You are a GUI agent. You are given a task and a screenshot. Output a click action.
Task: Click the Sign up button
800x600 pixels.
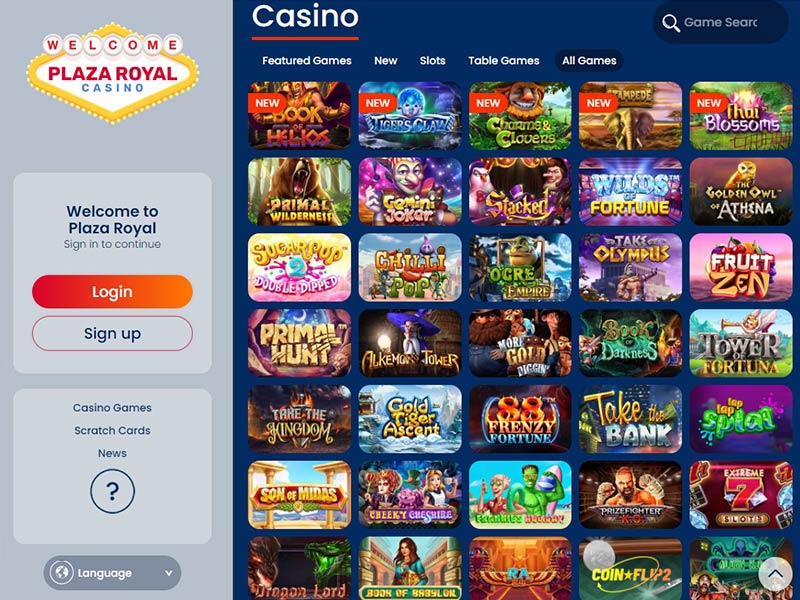coord(112,334)
